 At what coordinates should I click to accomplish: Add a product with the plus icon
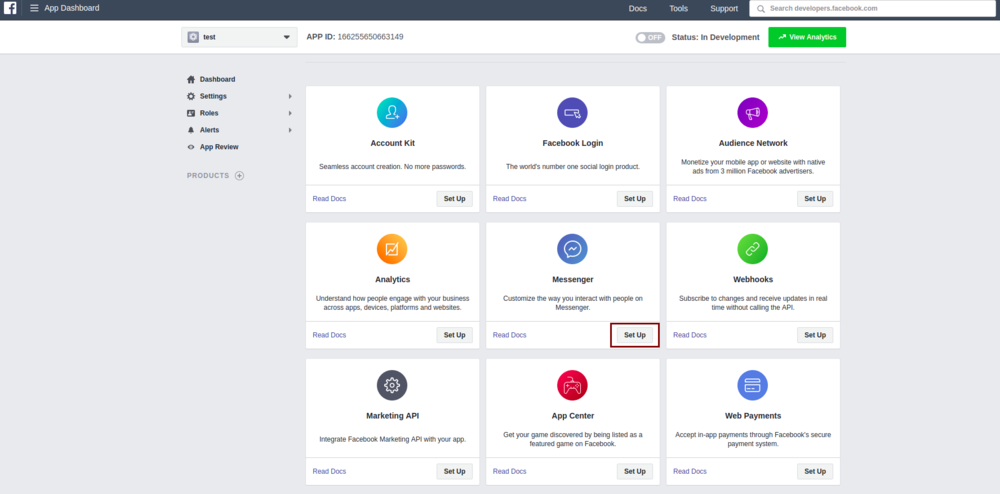click(x=239, y=176)
